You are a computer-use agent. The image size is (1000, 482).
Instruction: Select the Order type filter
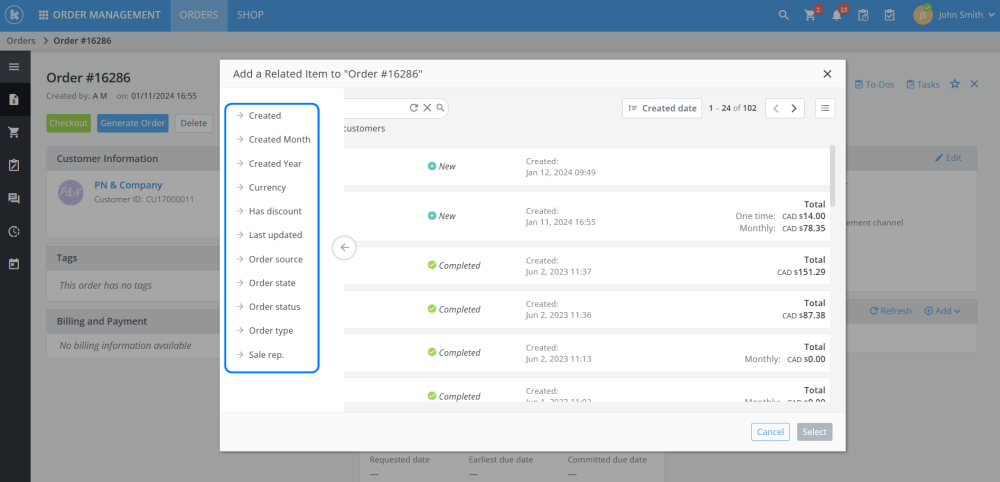click(x=271, y=331)
